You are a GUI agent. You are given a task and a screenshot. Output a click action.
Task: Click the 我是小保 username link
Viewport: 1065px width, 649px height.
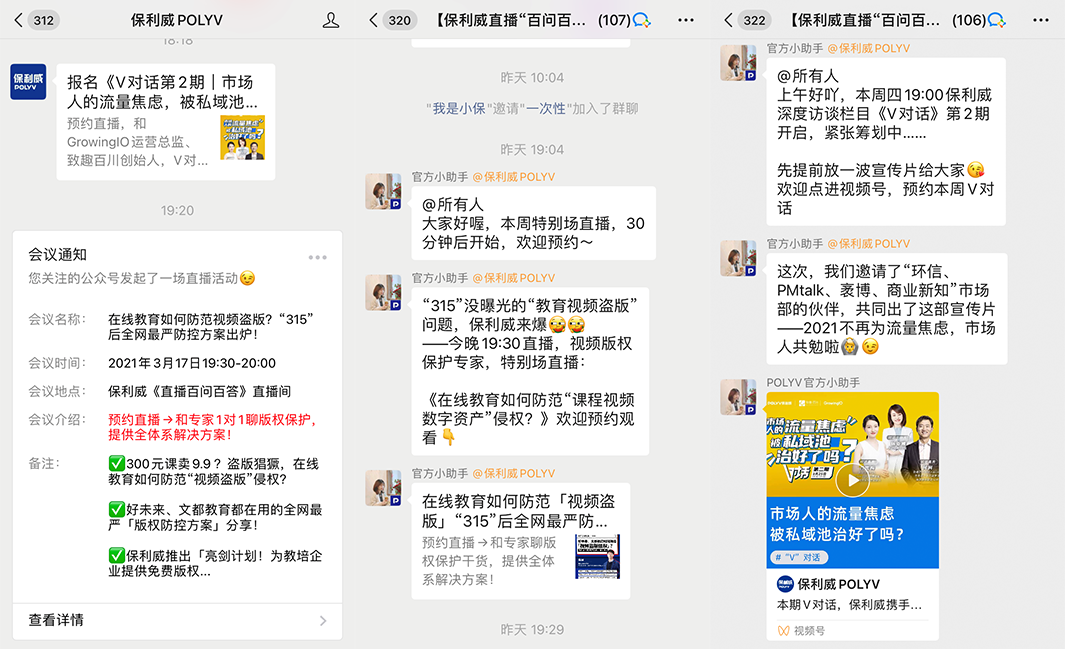[458, 109]
